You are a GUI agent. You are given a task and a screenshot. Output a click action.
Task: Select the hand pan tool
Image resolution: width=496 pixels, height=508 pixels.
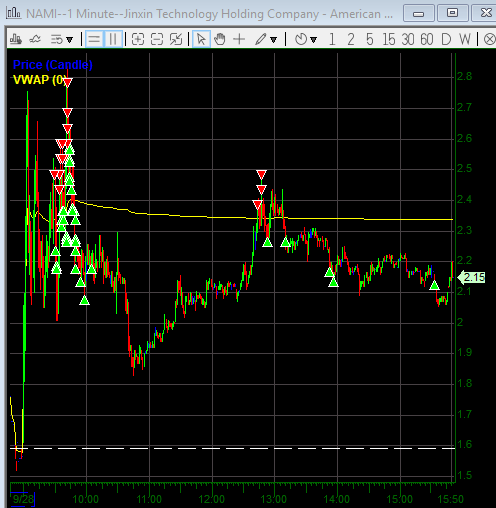(x=220, y=39)
